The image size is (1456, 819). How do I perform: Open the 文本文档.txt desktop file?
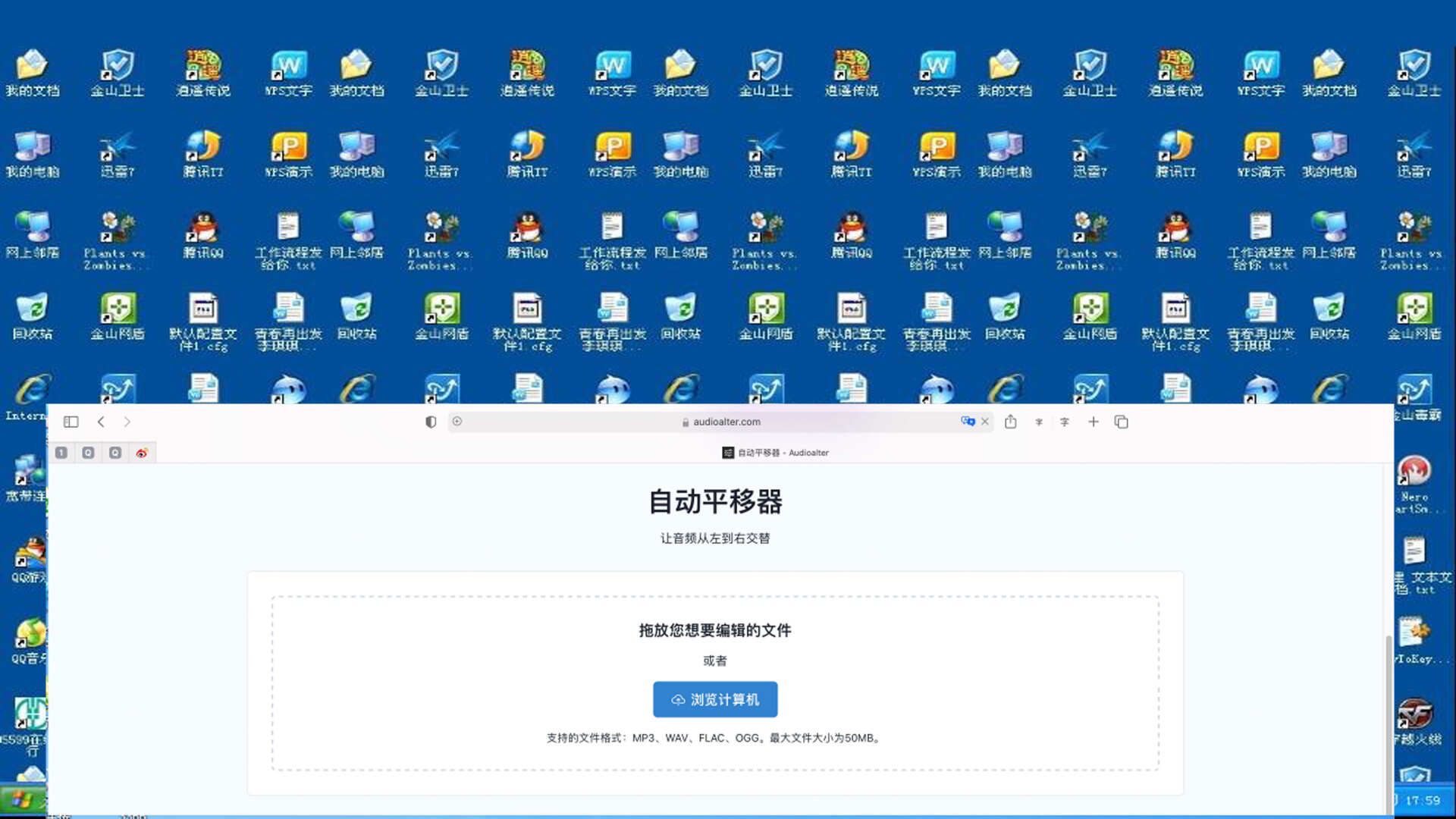tap(1417, 565)
